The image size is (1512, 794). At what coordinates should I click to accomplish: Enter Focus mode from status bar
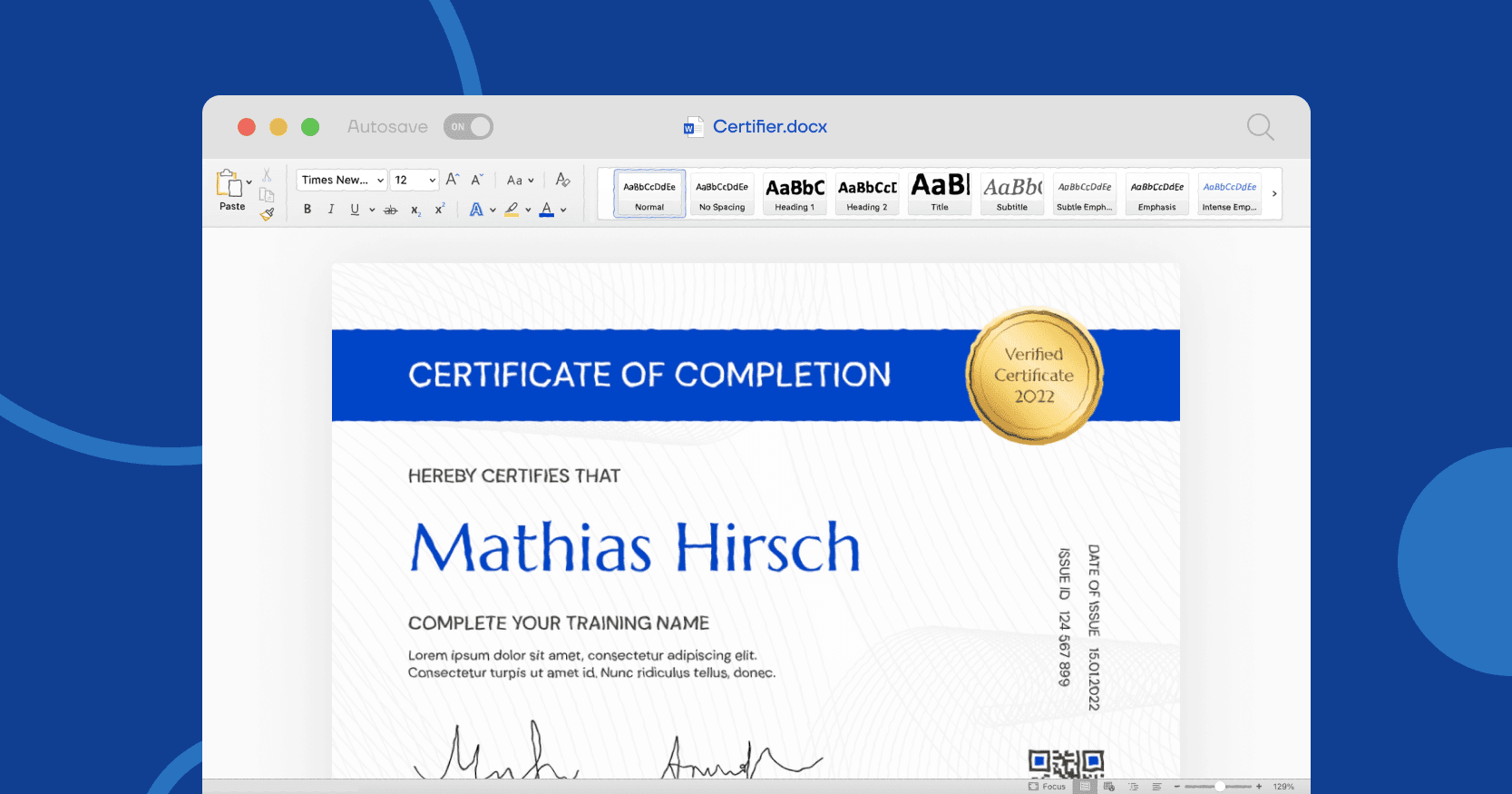[1047, 787]
